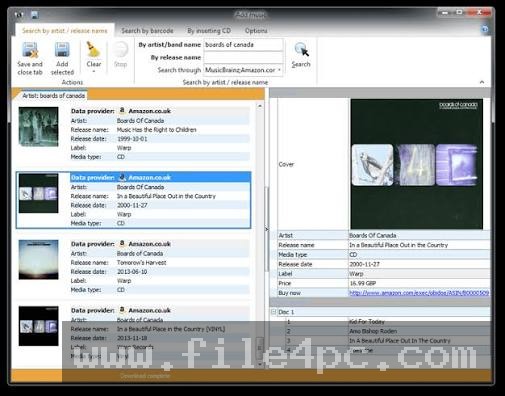The image size is (505, 396).
Task: Open the Amazon Buy now link
Action: pos(419,293)
